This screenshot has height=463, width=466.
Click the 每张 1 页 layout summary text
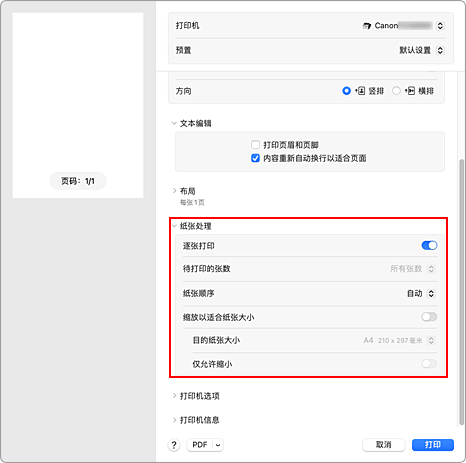pos(192,202)
